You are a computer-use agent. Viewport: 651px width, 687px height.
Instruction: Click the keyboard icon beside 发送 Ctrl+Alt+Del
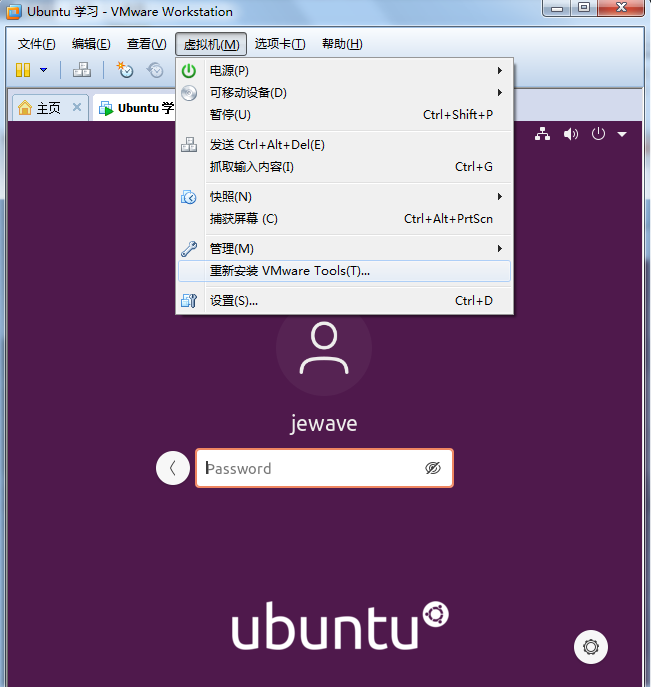189,145
